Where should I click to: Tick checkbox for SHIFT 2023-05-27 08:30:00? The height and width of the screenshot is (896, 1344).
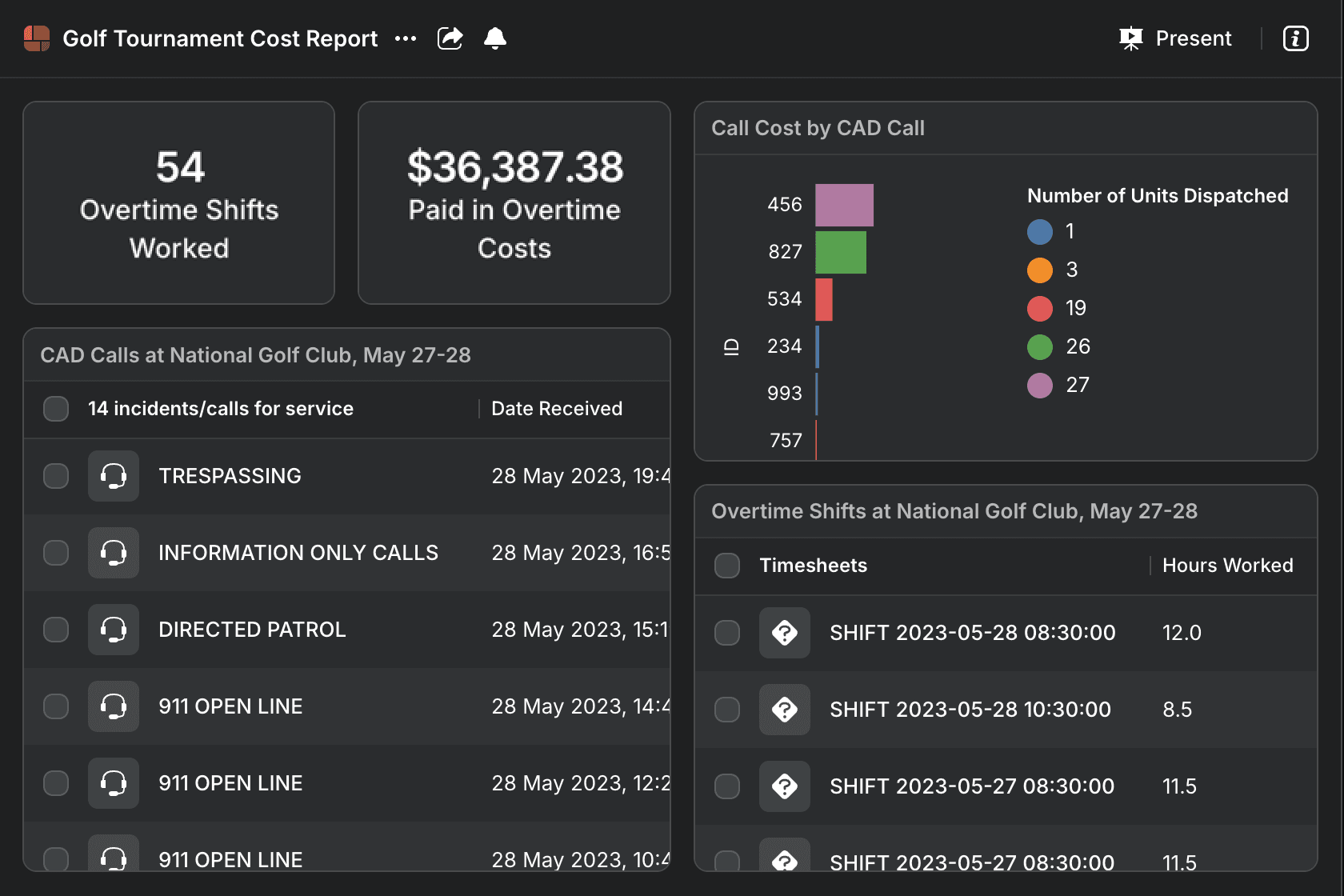pyautogui.click(x=727, y=786)
